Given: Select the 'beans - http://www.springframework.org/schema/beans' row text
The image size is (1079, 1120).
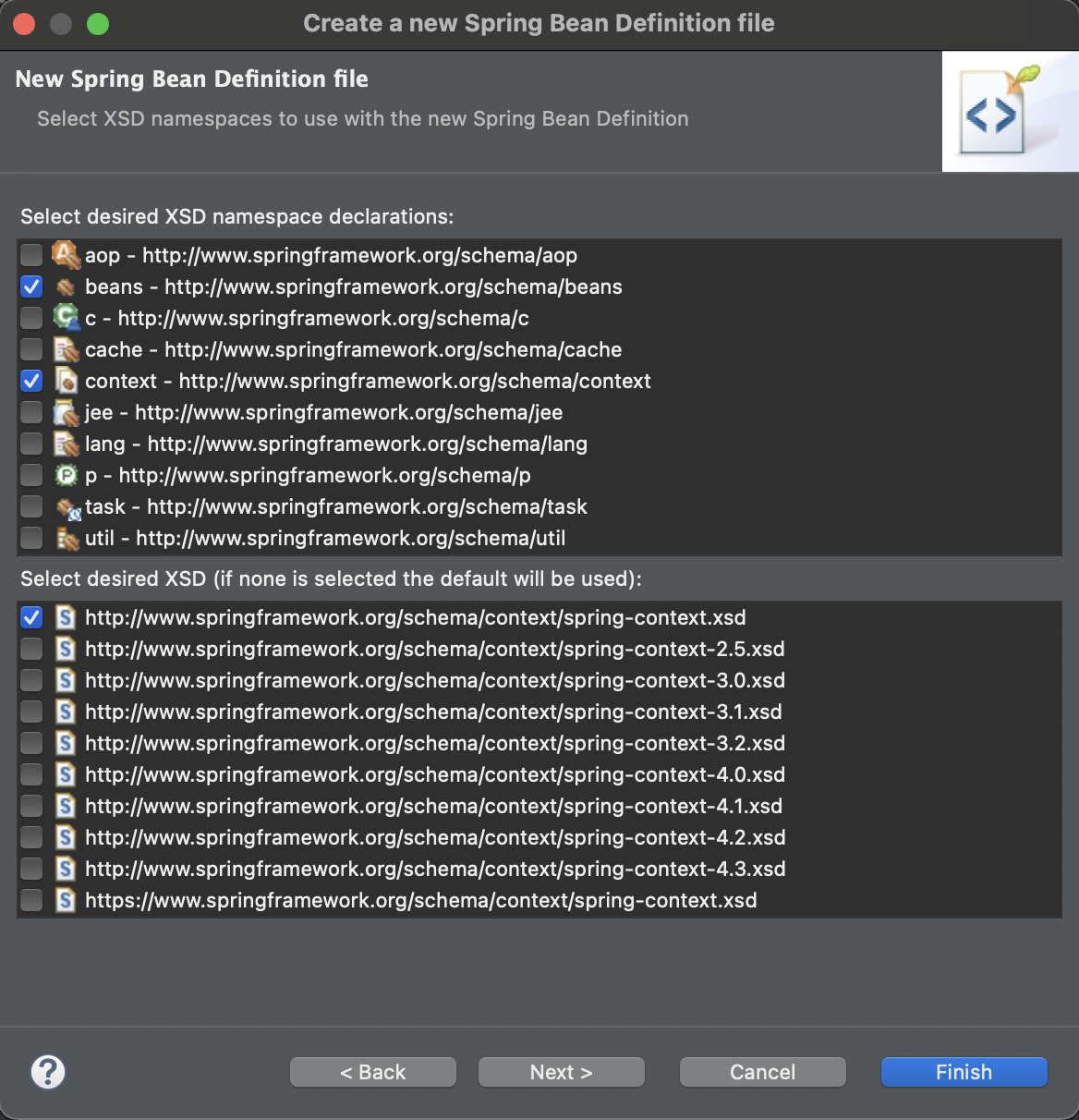Looking at the screenshot, I should [x=354, y=286].
